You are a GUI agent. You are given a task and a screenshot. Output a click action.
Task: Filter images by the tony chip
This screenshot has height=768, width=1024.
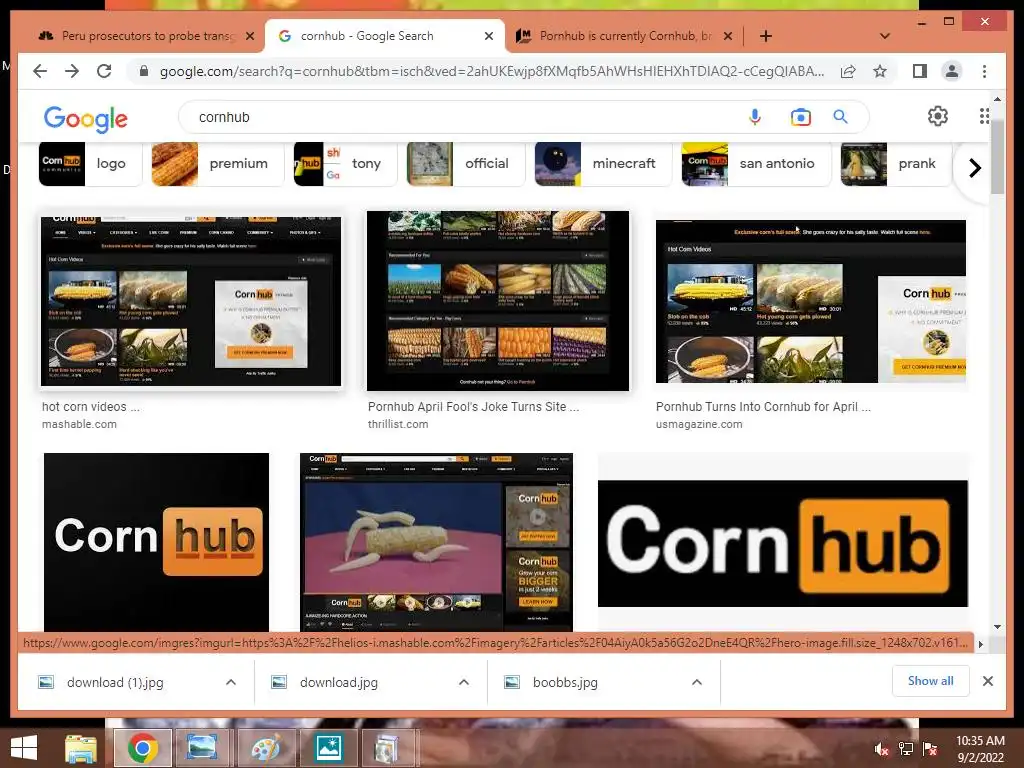click(344, 163)
